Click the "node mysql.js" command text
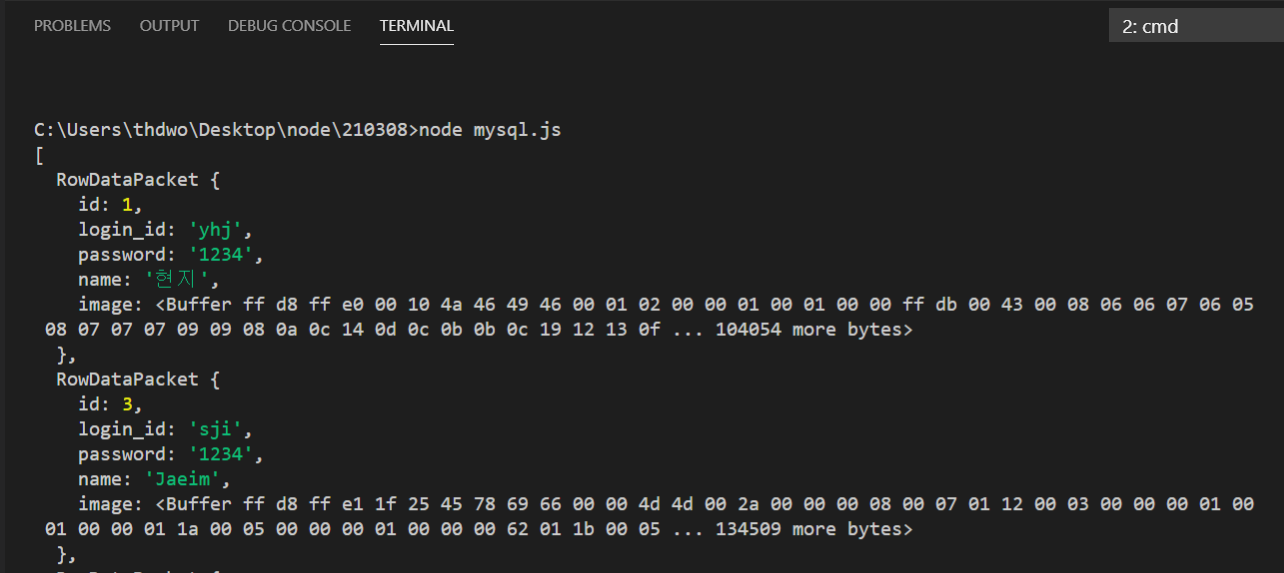This screenshot has height=573, width=1284. [490, 131]
